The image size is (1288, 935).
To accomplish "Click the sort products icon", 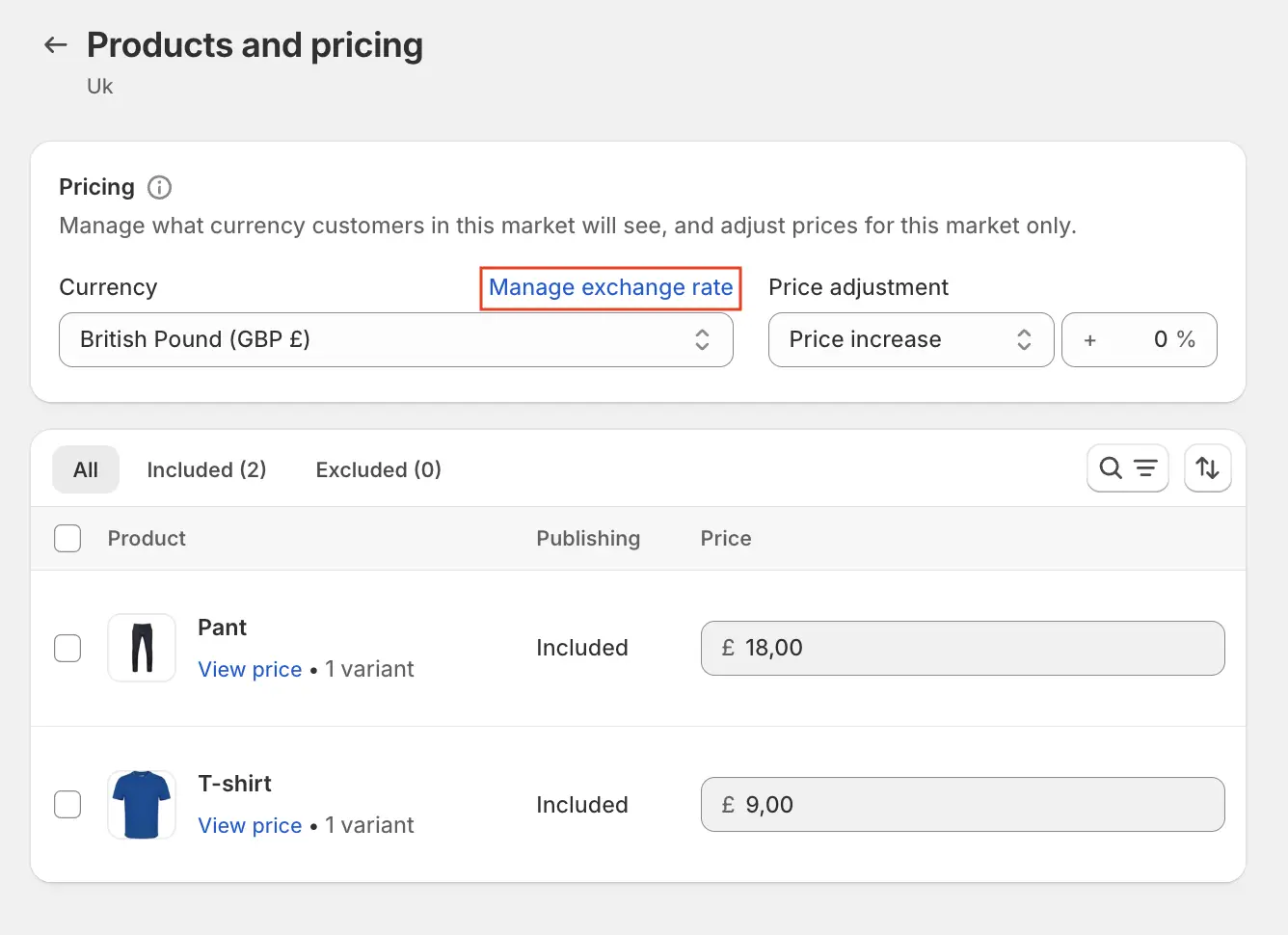I will click(1207, 468).
